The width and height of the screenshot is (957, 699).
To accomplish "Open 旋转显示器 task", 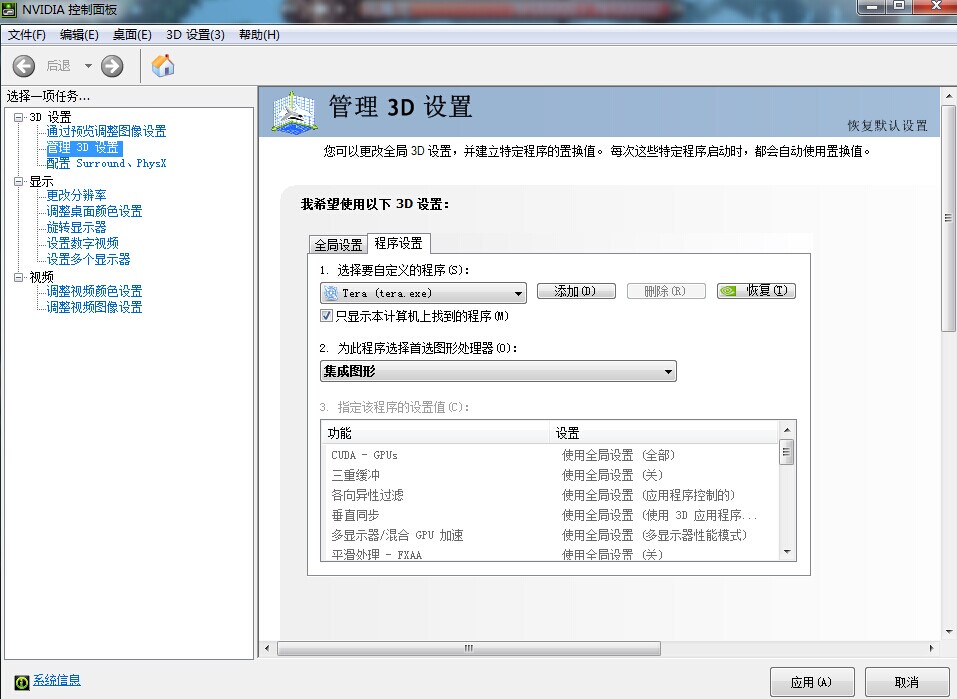I will 76,228.
